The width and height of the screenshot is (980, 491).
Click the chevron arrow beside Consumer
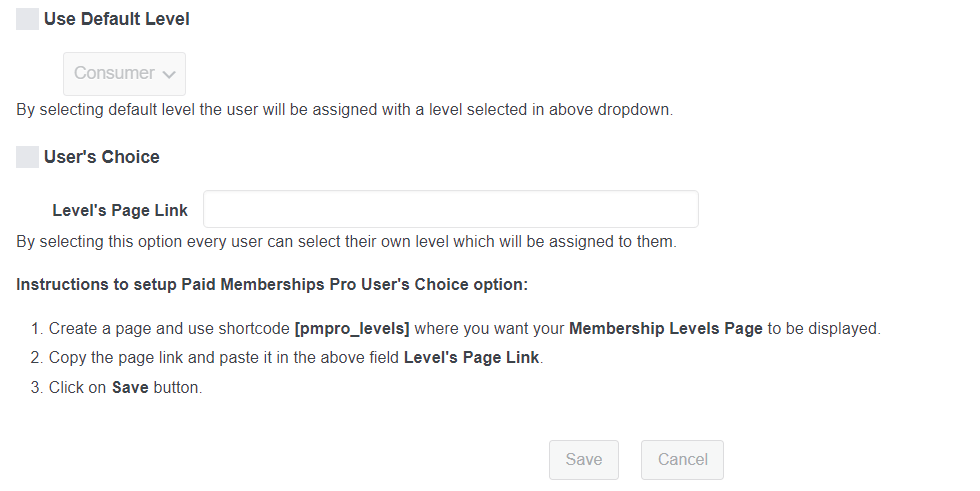[169, 74]
